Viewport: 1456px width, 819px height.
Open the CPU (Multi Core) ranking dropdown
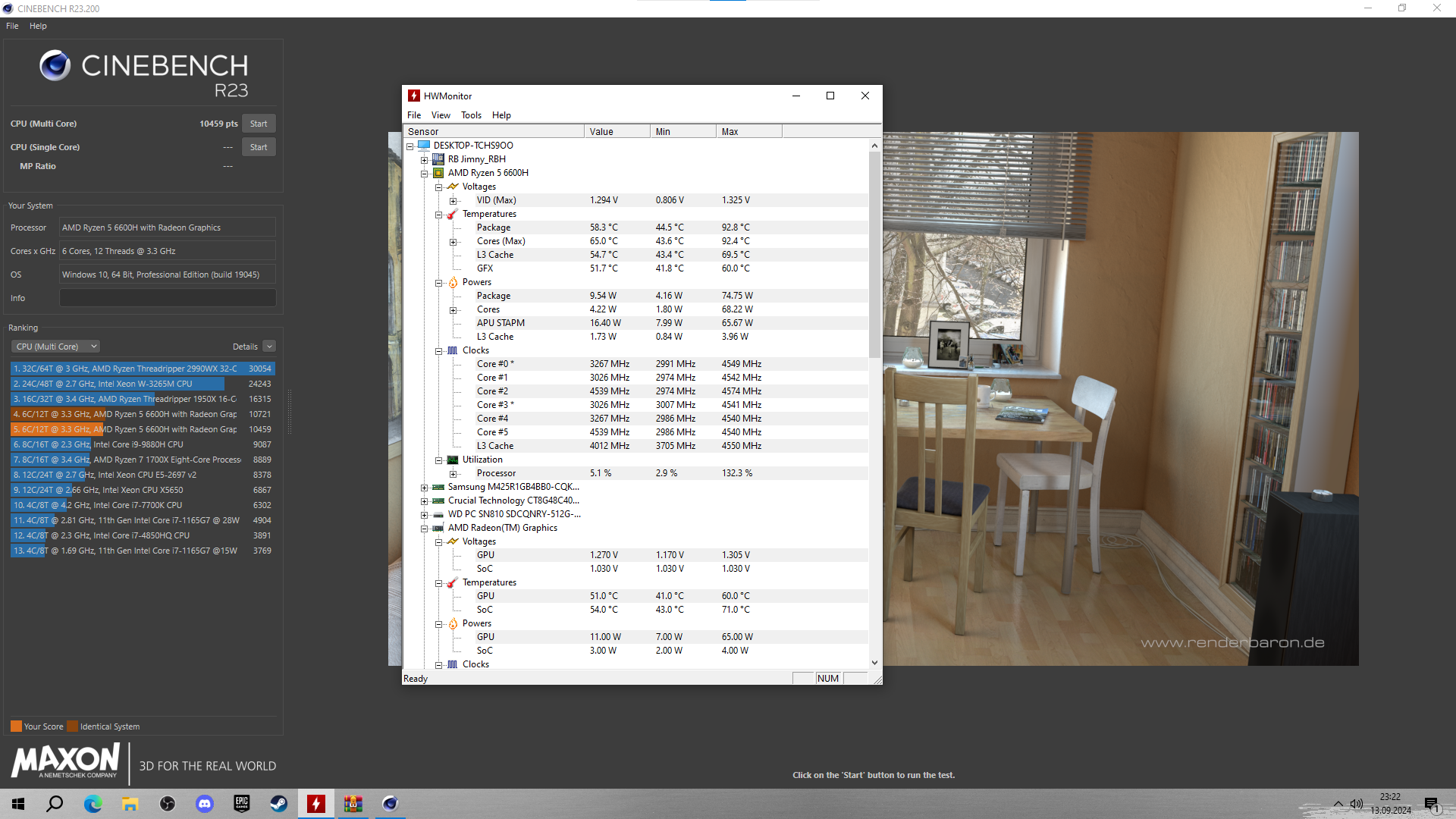pyautogui.click(x=55, y=347)
